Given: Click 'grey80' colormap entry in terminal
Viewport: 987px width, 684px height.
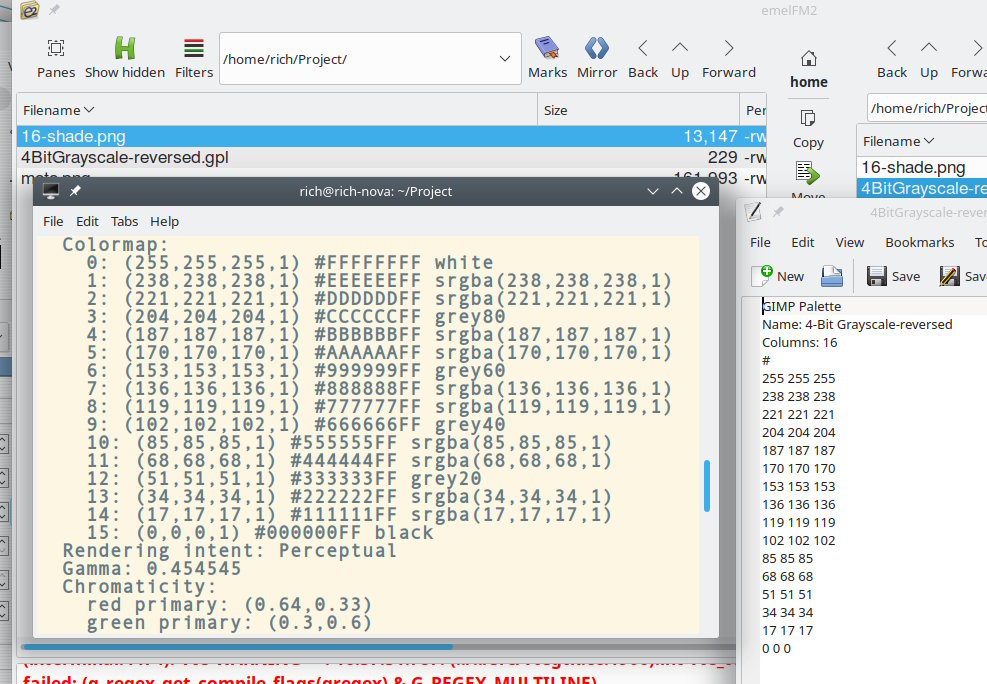Looking at the screenshot, I should [470, 316].
